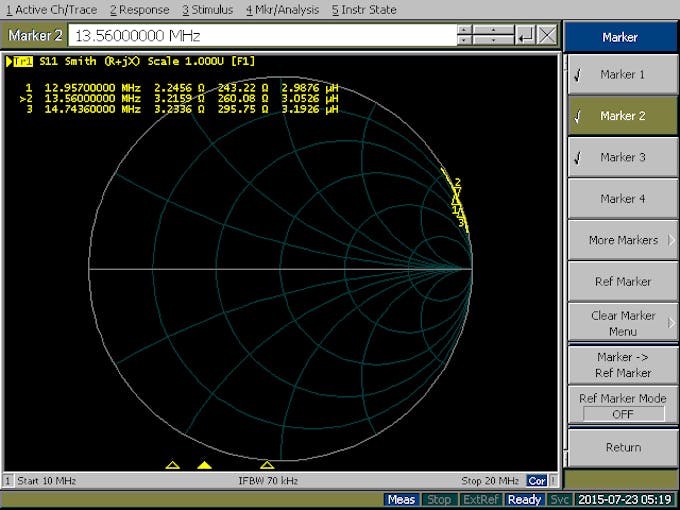Viewport: 680px width, 510px height.
Task: Click the Stop status indicator
Action: [x=438, y=500]
